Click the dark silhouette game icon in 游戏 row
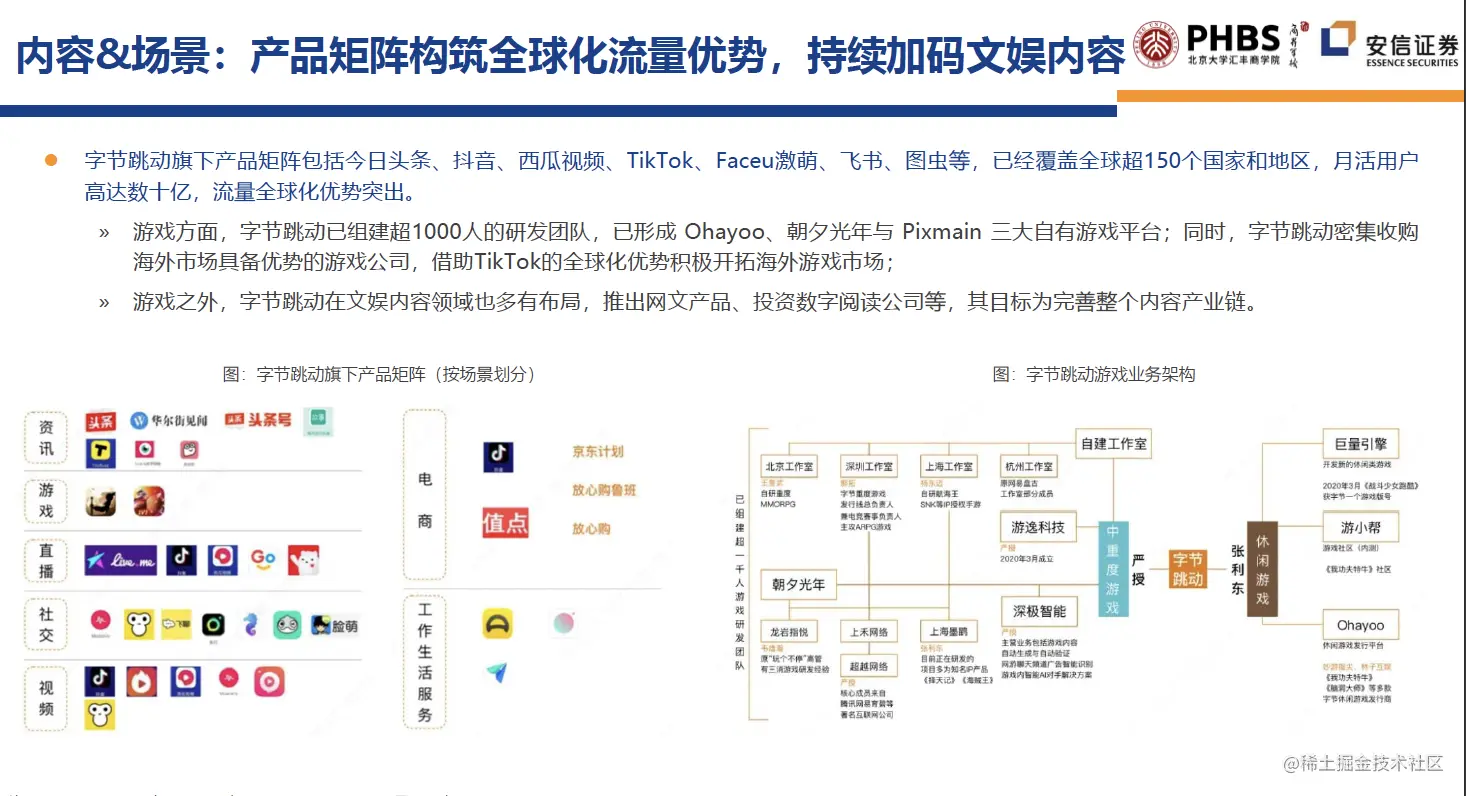The image size is (1466, 796). click(100, 501)
